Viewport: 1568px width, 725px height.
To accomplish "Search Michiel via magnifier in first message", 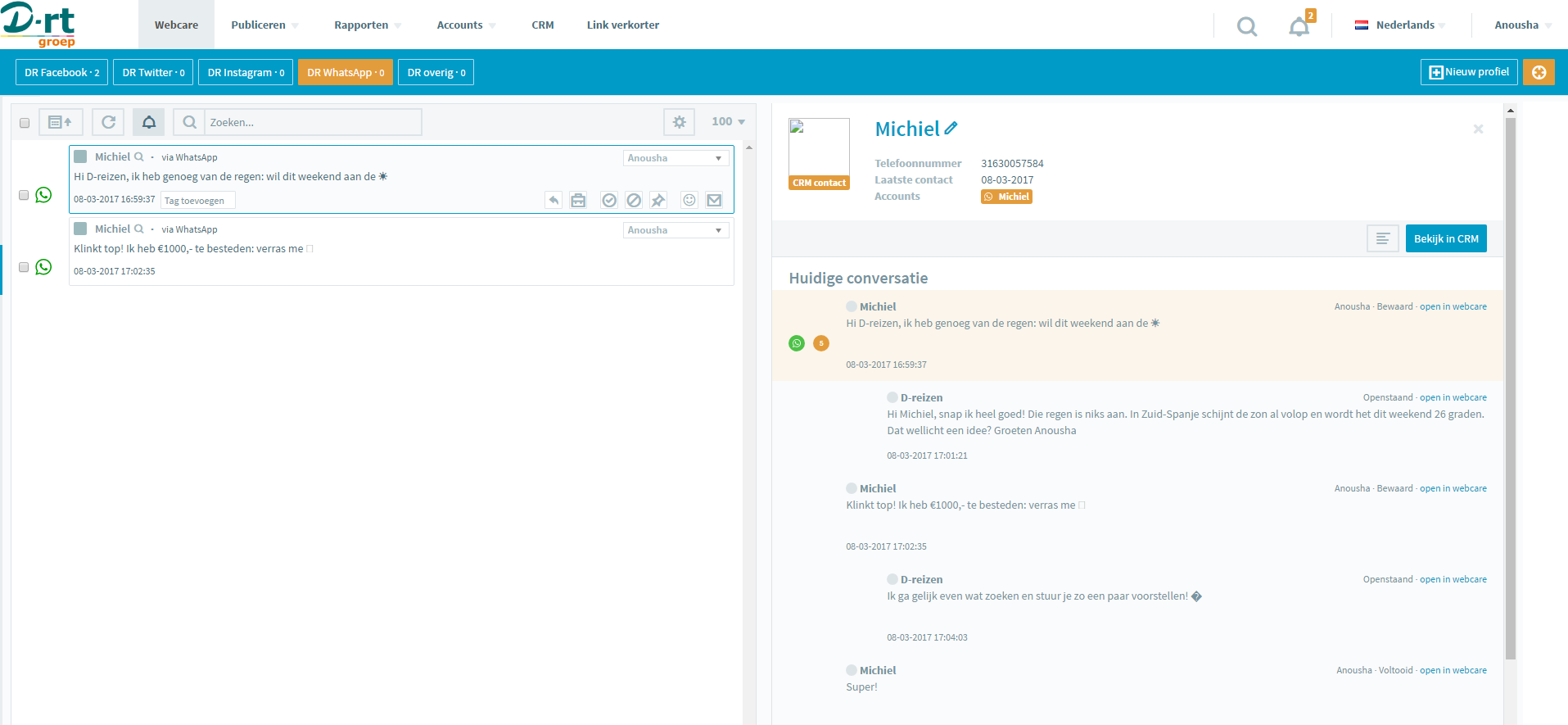I will 139,156.
